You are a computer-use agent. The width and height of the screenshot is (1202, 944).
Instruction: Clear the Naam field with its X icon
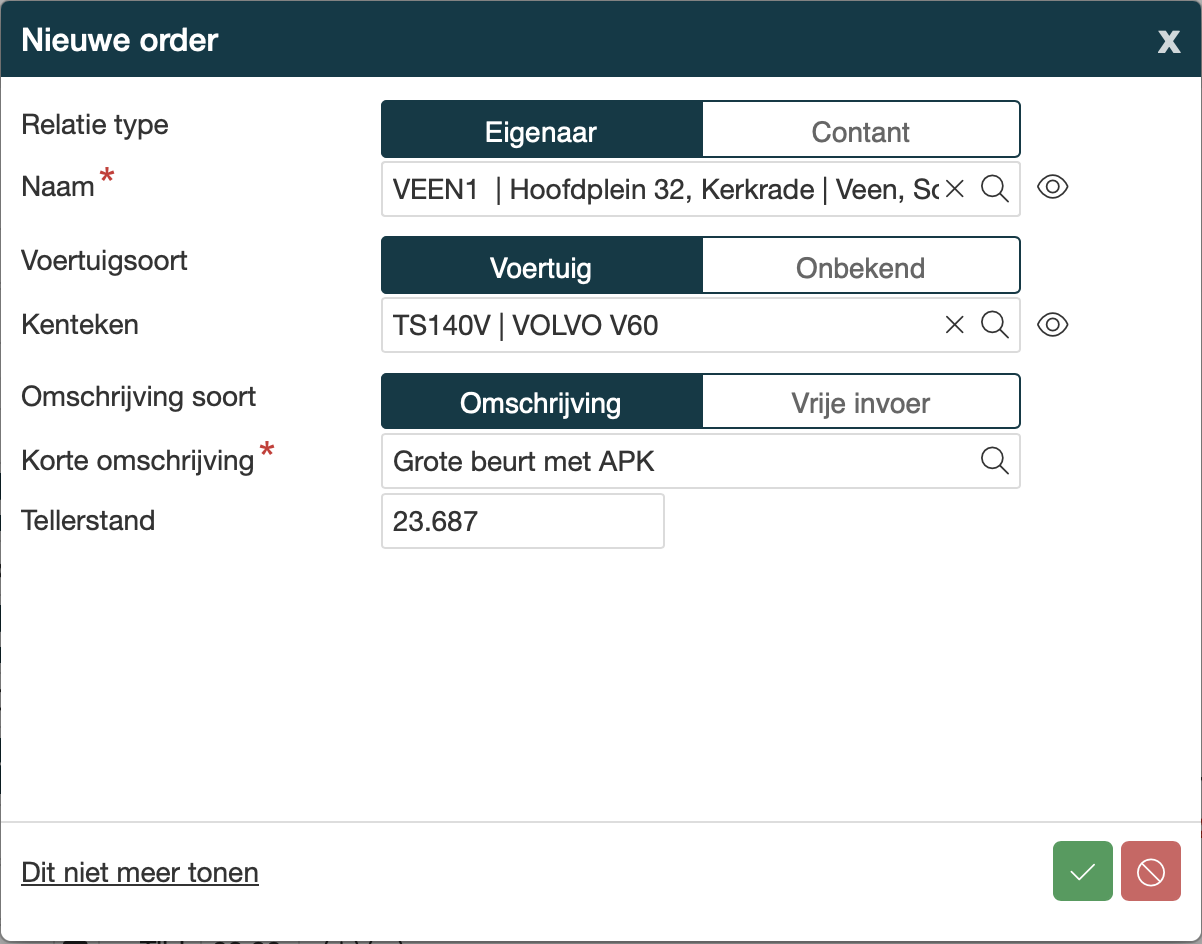tap(955, 188)
